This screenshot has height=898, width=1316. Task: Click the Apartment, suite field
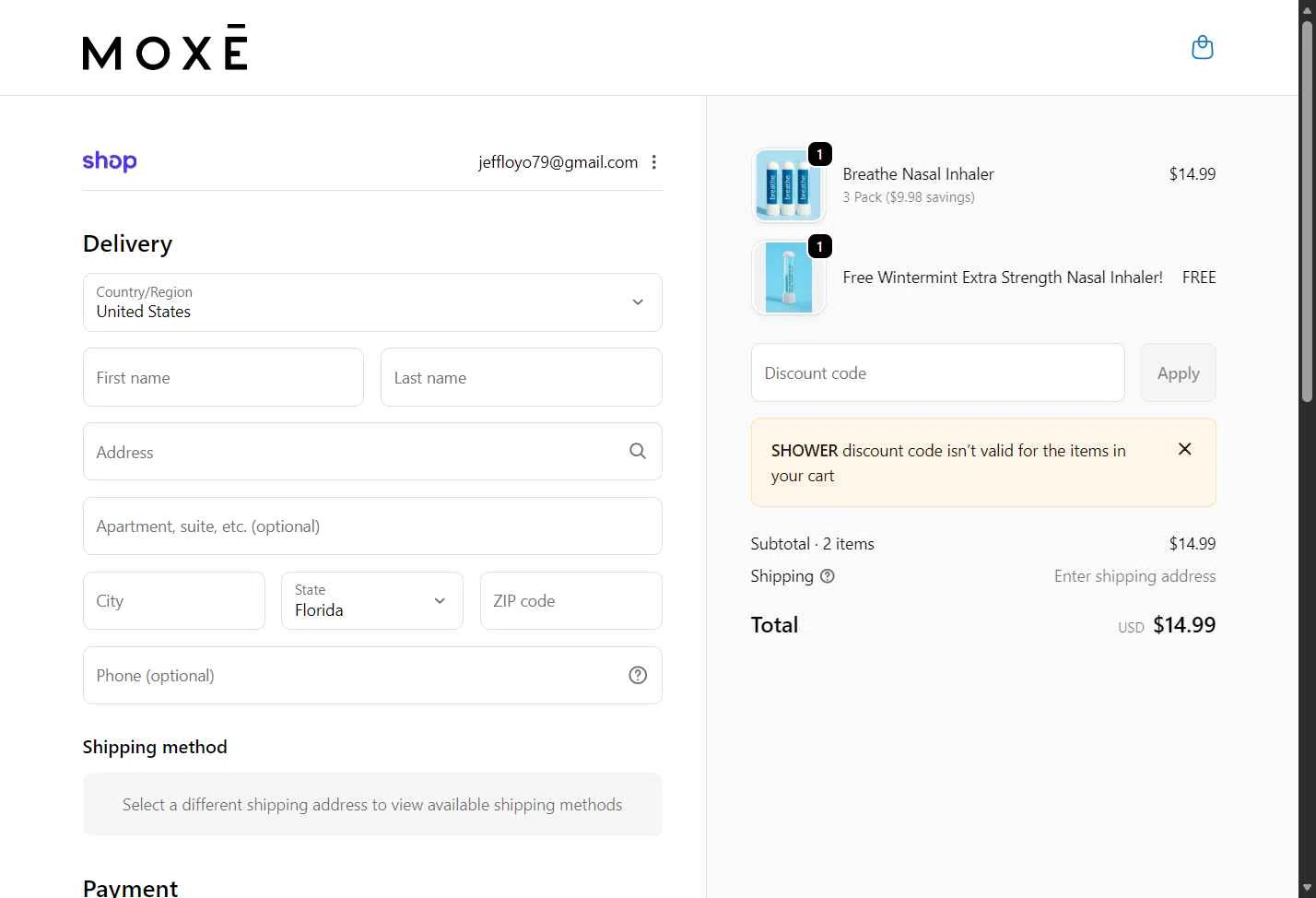(x=372, y=526)
